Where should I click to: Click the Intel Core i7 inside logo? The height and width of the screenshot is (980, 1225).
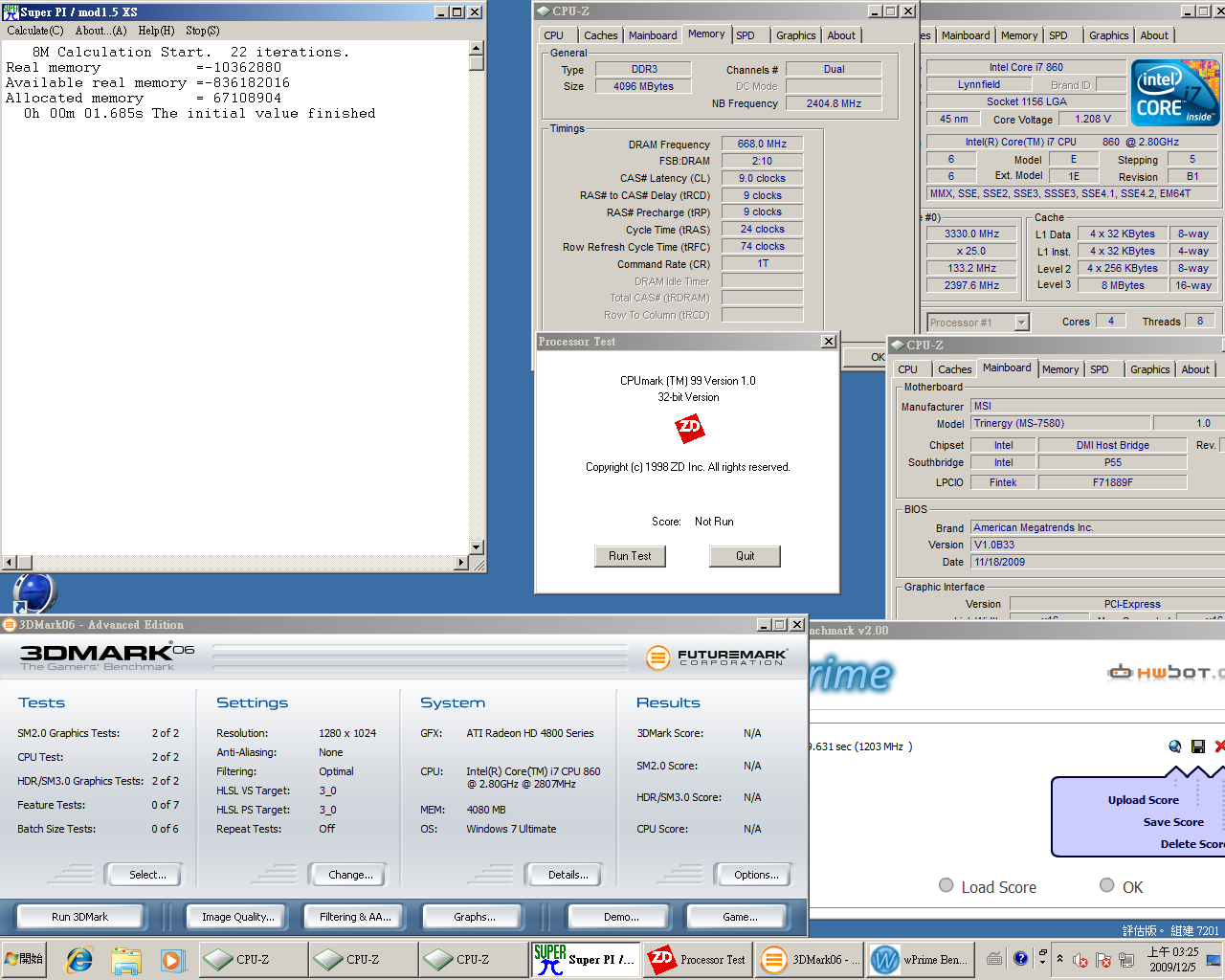[1175, 93]
